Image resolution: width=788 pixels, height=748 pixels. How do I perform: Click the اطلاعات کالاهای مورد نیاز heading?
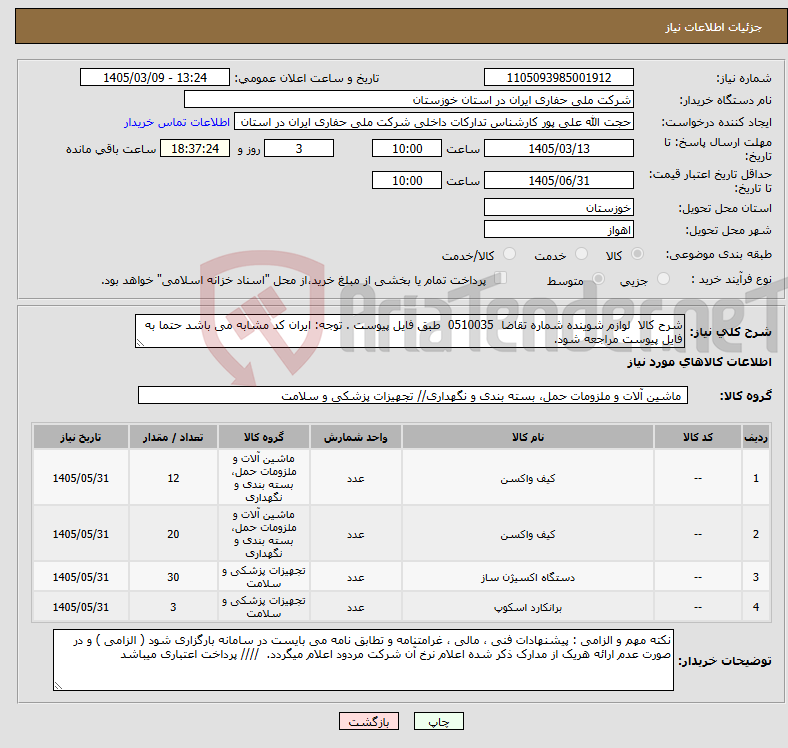699,362
